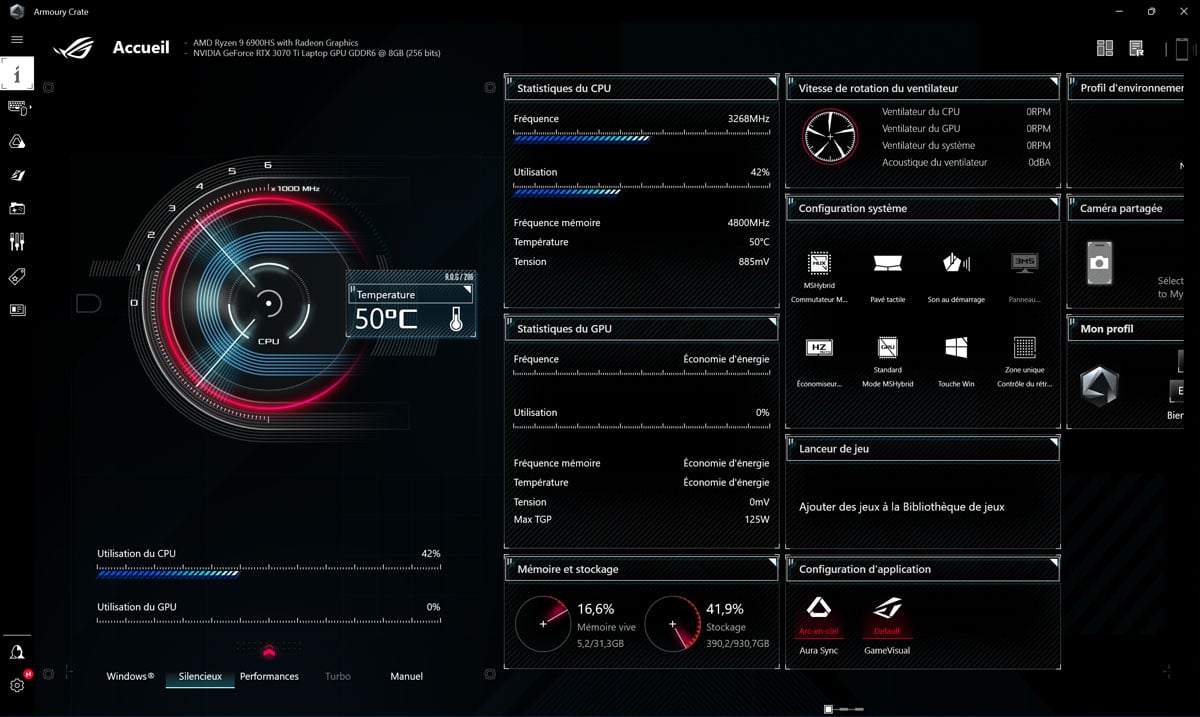Image resolution: width=1200 pixels, height=717 pixels.
Task: Select the Turbo mode tab
Action: point(337,676)
